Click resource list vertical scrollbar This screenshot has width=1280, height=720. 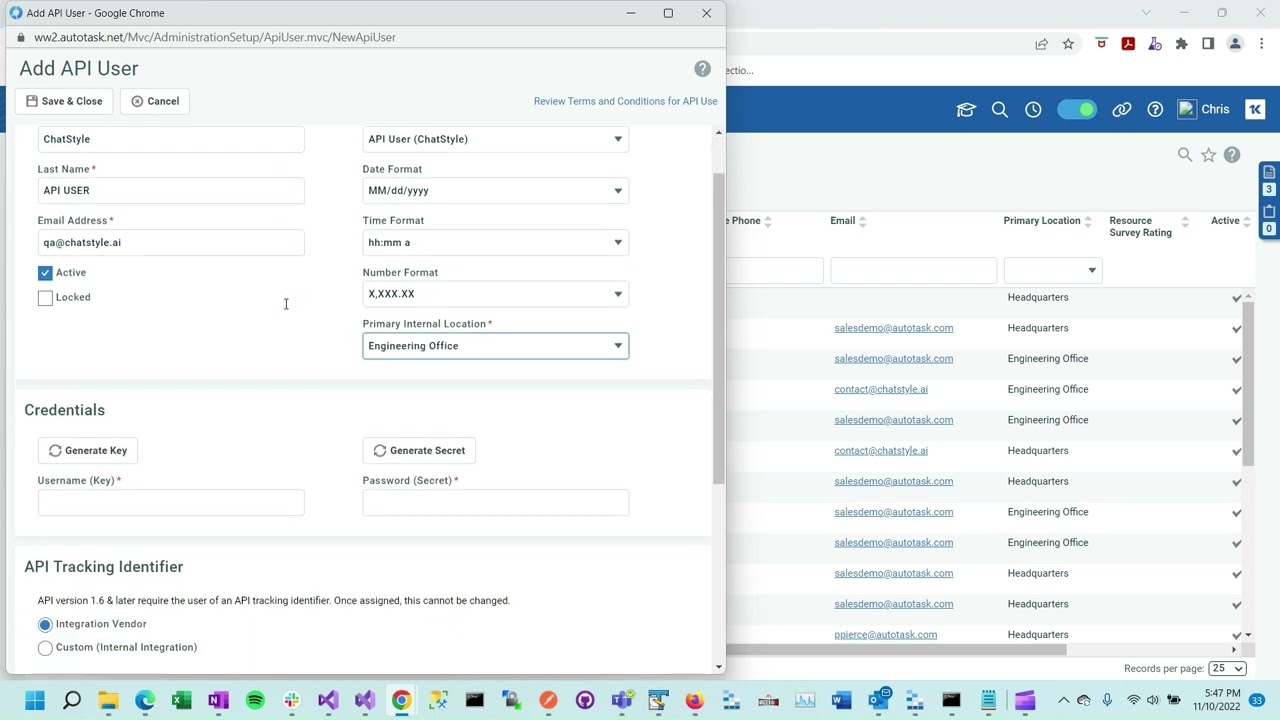(1248, 383)
